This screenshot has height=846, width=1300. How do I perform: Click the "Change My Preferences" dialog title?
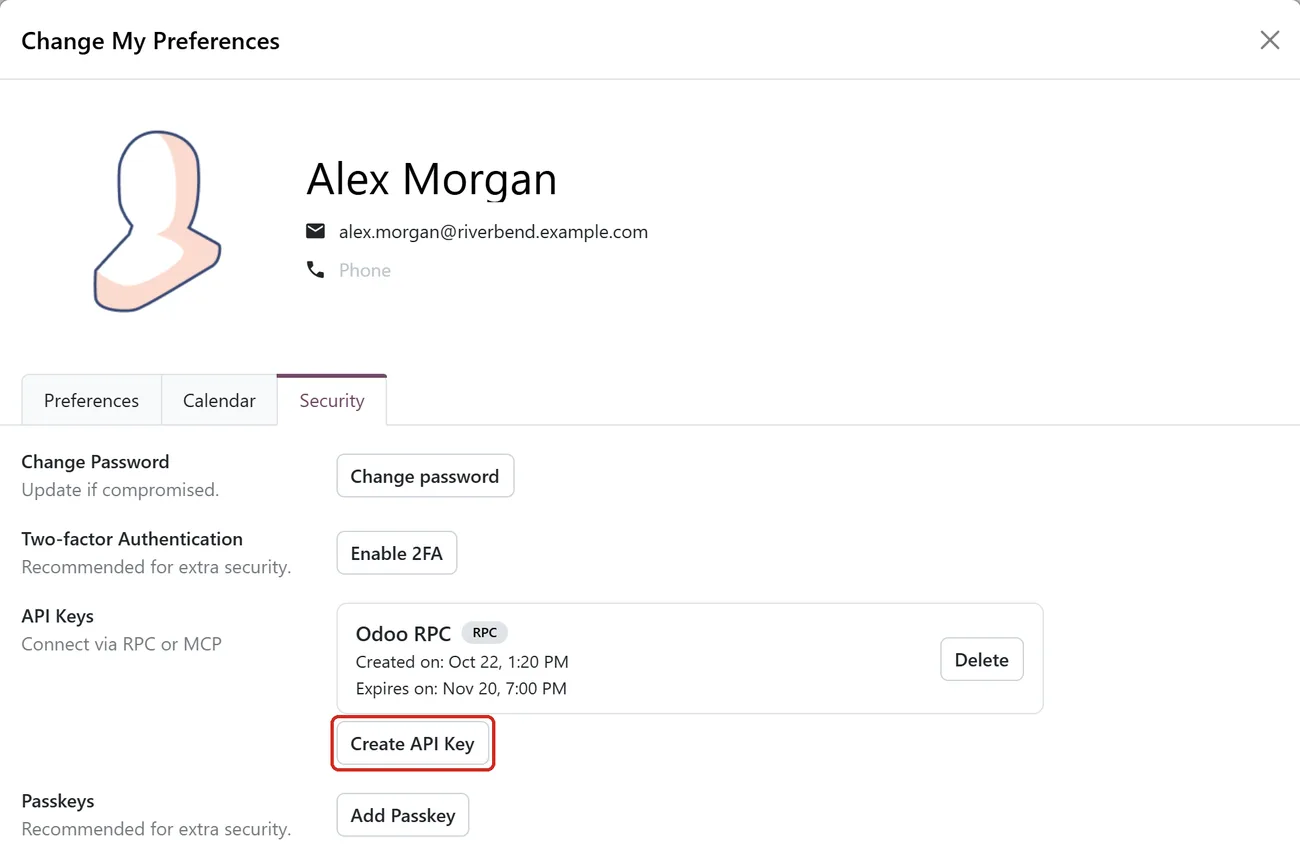click(150, 41)
